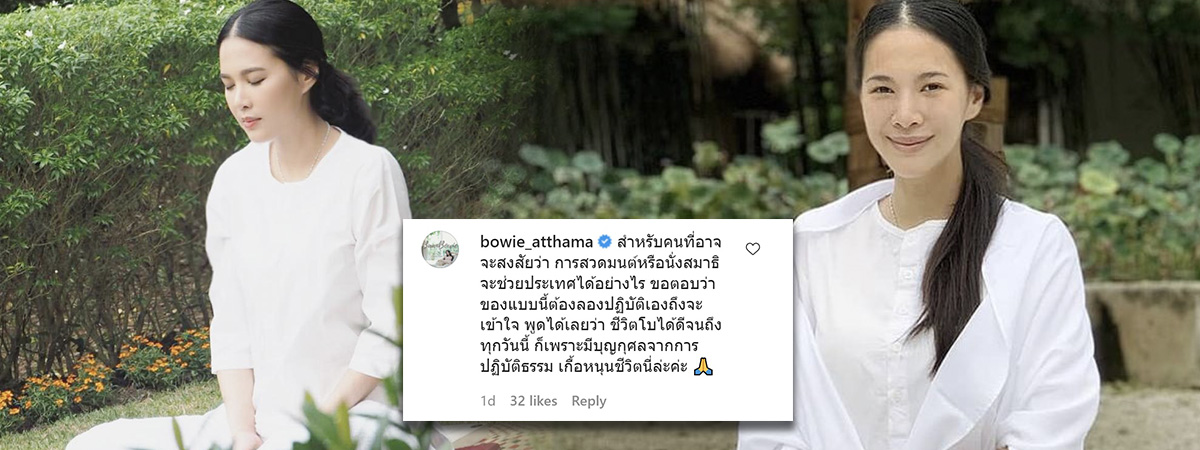Image resolution: width=1200 pixels, height=450 pixels.
Task: Reply to bowie_atthama's comment
Action: coord(589,401)
